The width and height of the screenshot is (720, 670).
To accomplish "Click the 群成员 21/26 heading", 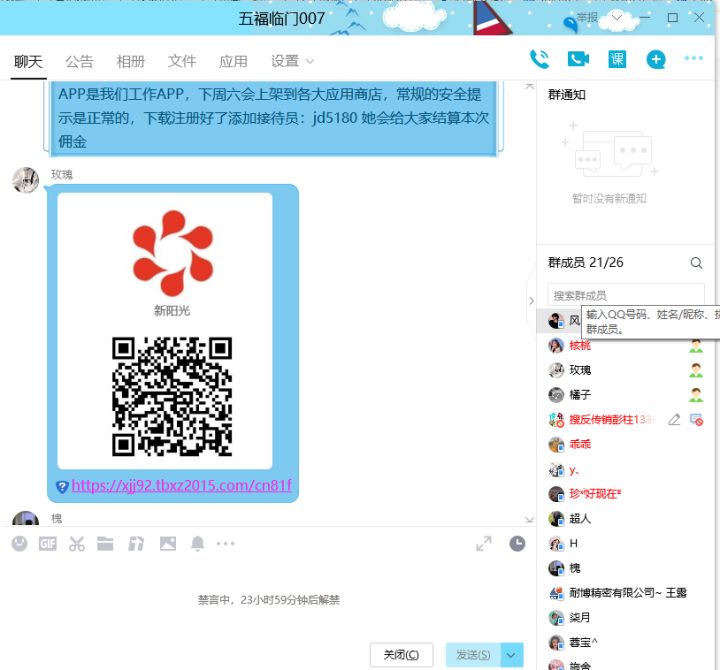I will (586, 263).
